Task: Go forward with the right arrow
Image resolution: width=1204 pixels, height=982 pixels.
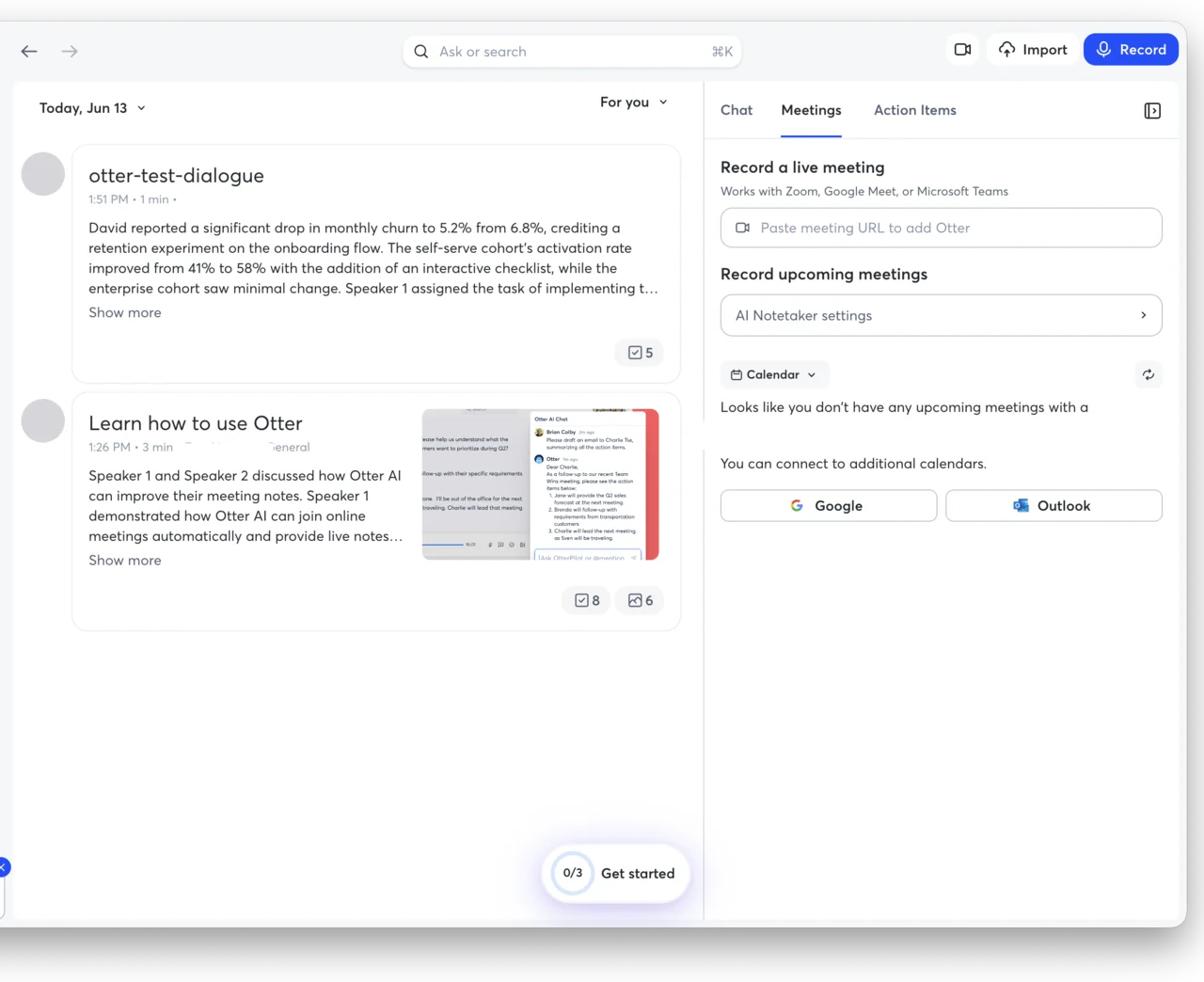Action: pyautogui.click(x=70, y=51)
